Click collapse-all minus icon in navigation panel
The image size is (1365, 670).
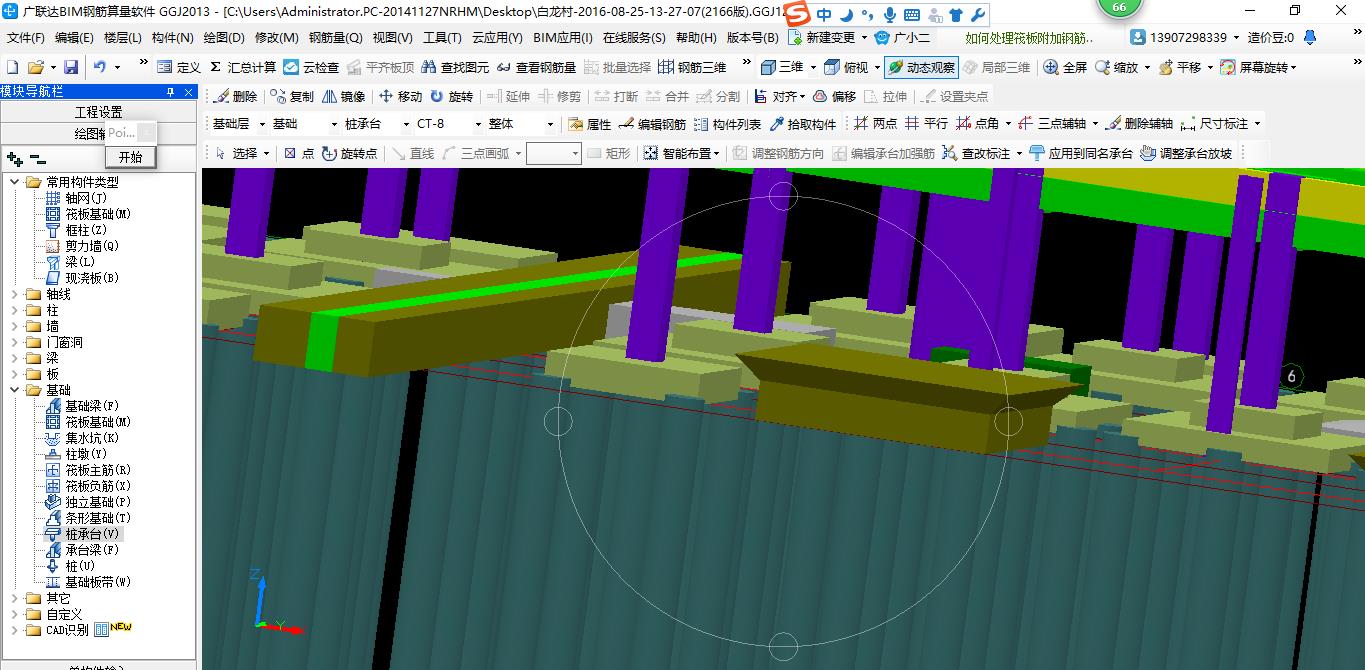38,158
